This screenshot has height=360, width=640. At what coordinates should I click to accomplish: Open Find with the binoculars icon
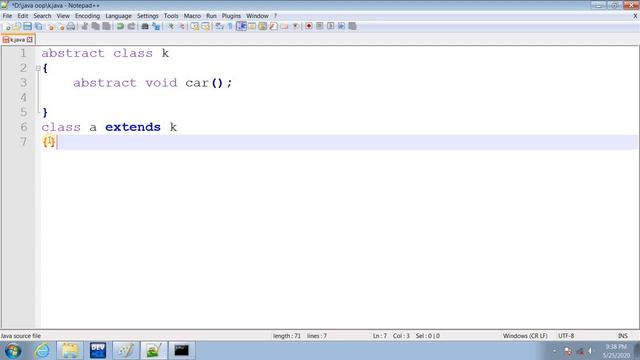point(145,27)
